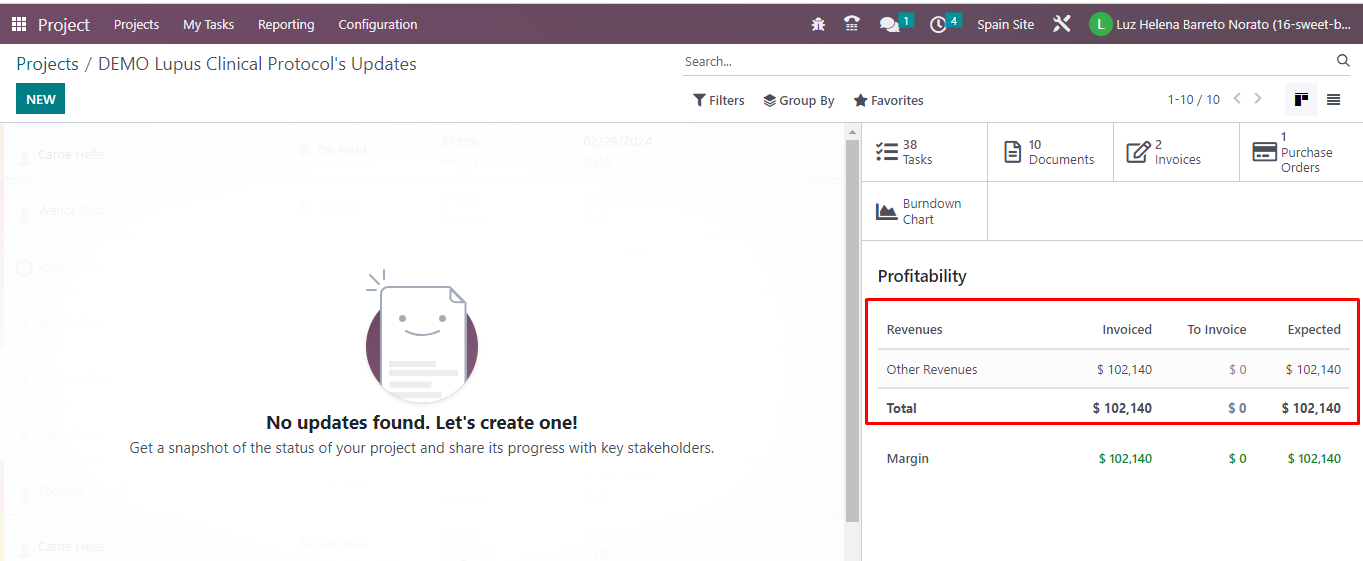Click the vertical scrollbar of updates list
The width and height of the screenshot is (1363, 561).
(x=852, y=330)
